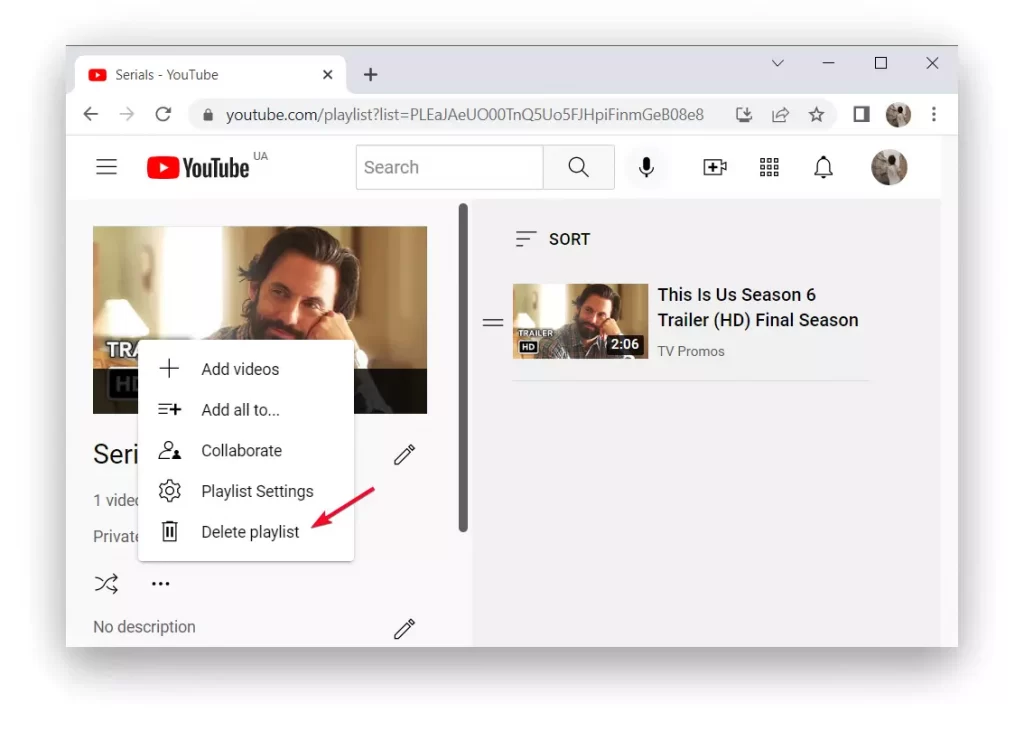Viewport: 1024px width, 731px height.
Task: Edit playlist description with pencil icon
Action: (404, 628)
